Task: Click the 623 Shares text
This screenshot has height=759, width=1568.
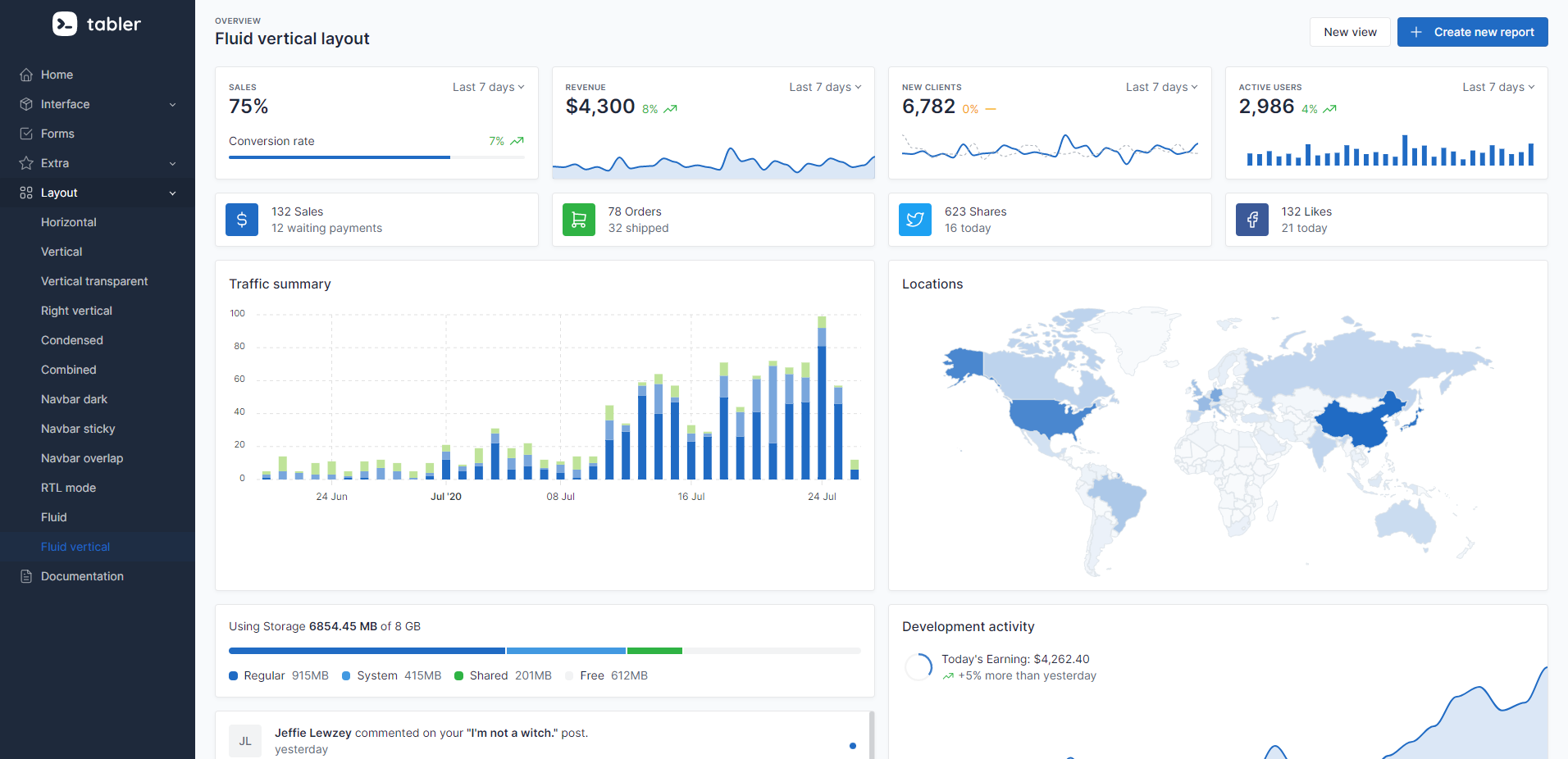Action: coord(975,211)
